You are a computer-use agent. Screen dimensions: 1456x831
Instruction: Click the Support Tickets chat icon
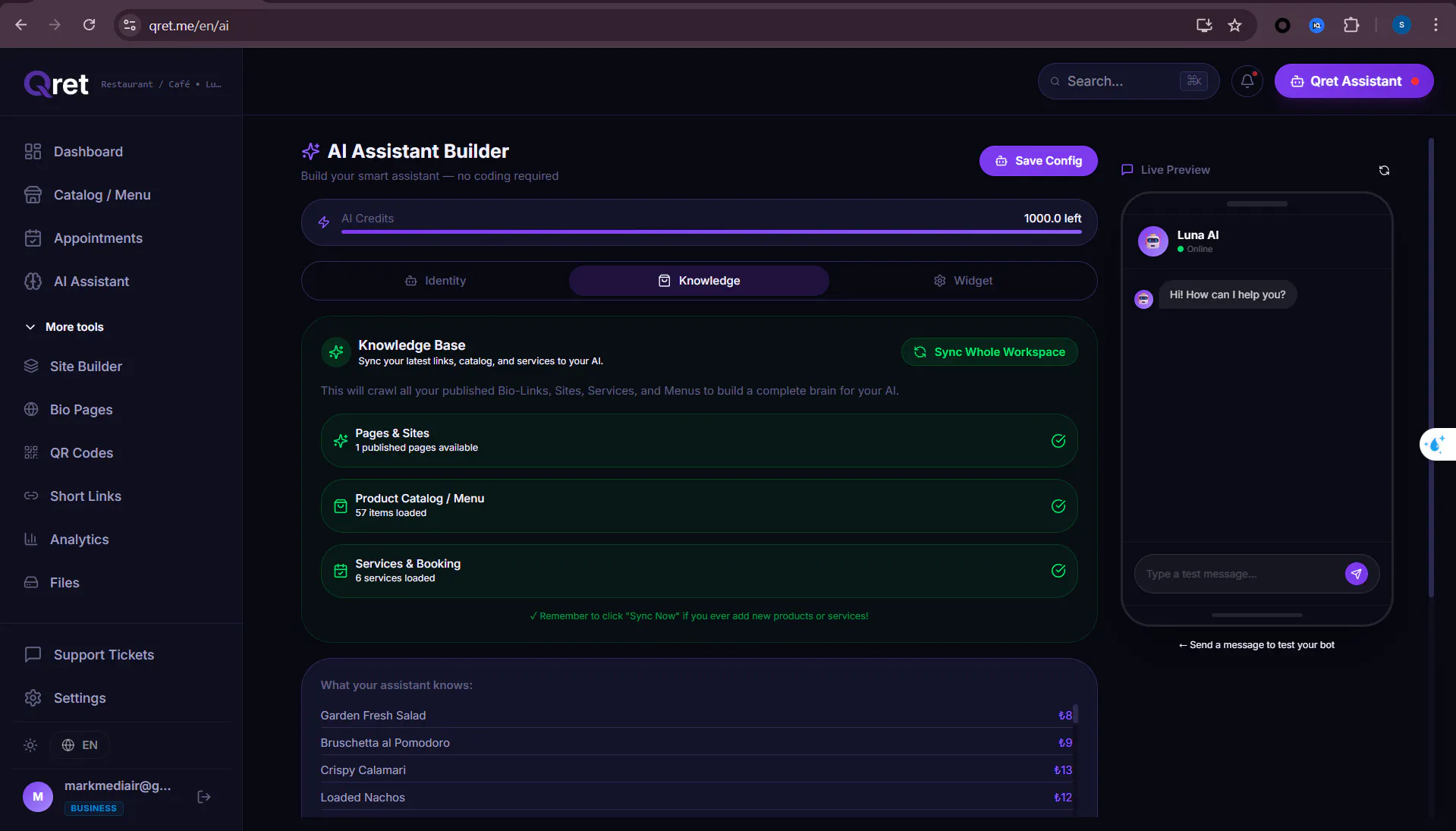tap(33, 655)
